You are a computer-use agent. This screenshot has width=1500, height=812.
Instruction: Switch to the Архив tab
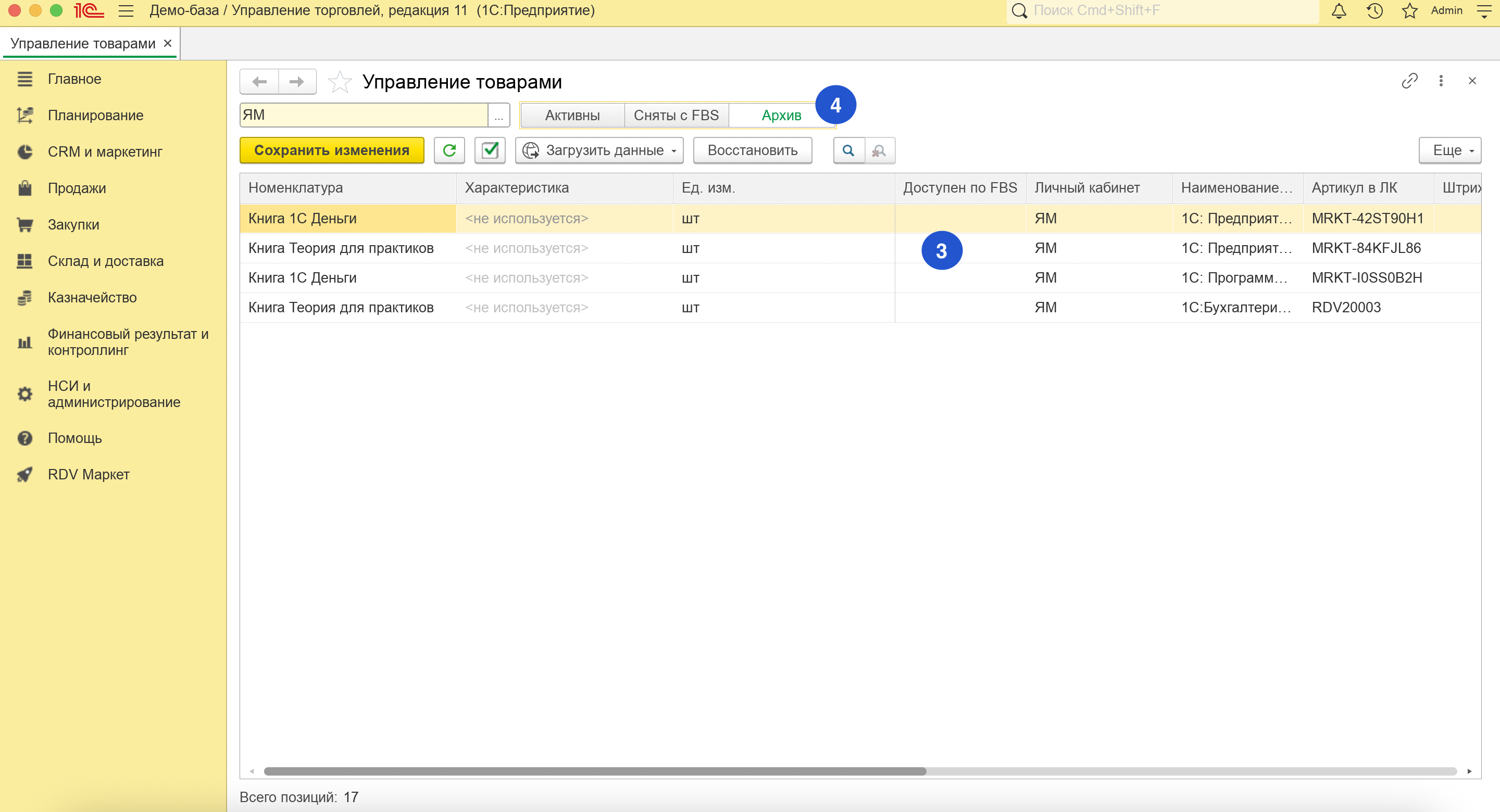(781, 115)
